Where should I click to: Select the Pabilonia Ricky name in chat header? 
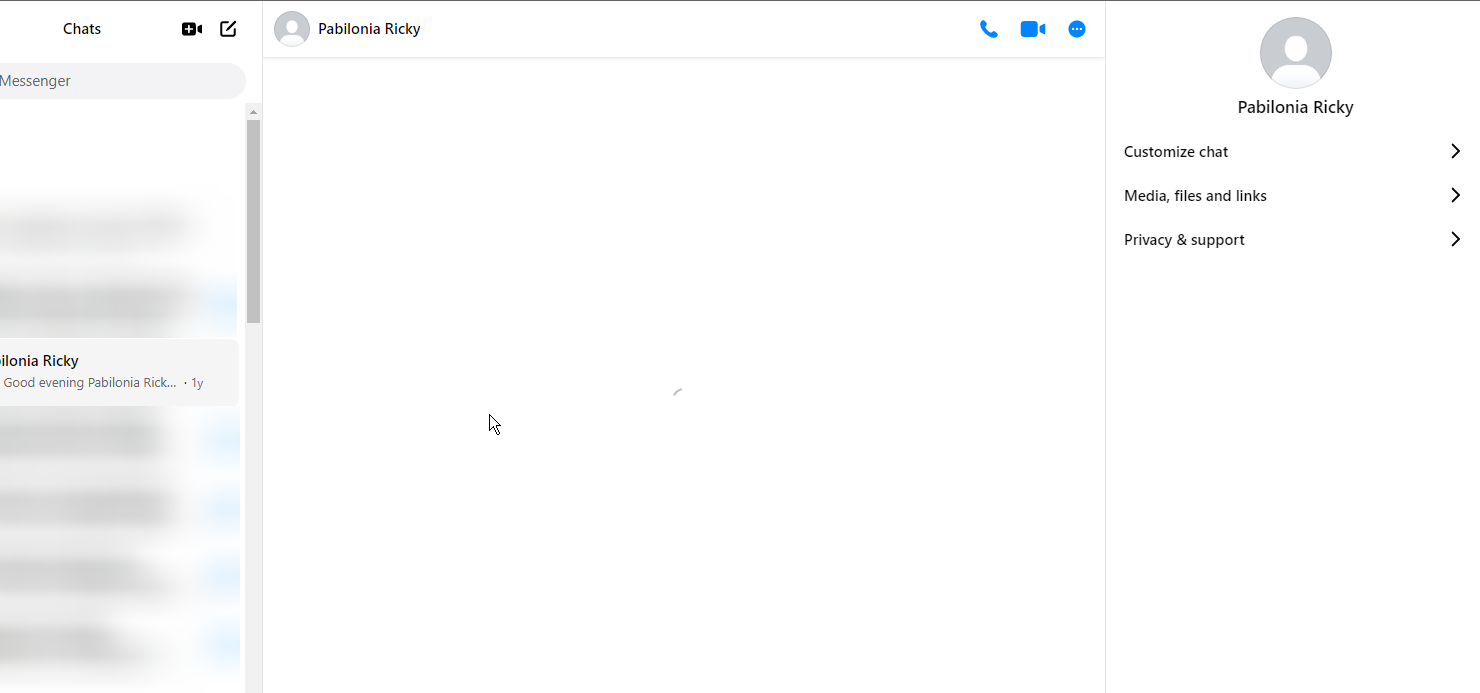coord(368,28)
